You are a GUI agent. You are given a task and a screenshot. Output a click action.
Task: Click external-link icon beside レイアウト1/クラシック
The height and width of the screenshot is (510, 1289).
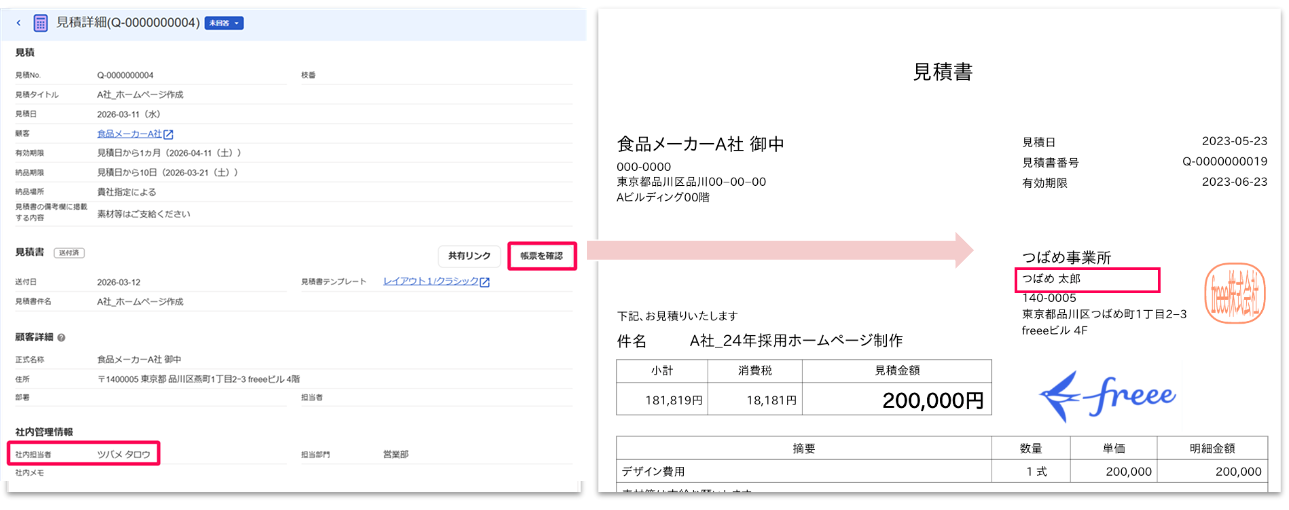[484, 282]
